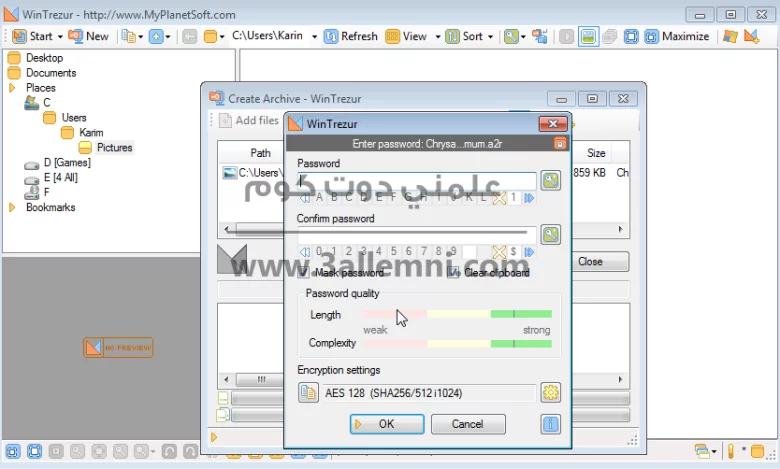This screenshot has width=780, height=469.
Task: Click the icon button beside Confirm password
Action: coord(550,235)
